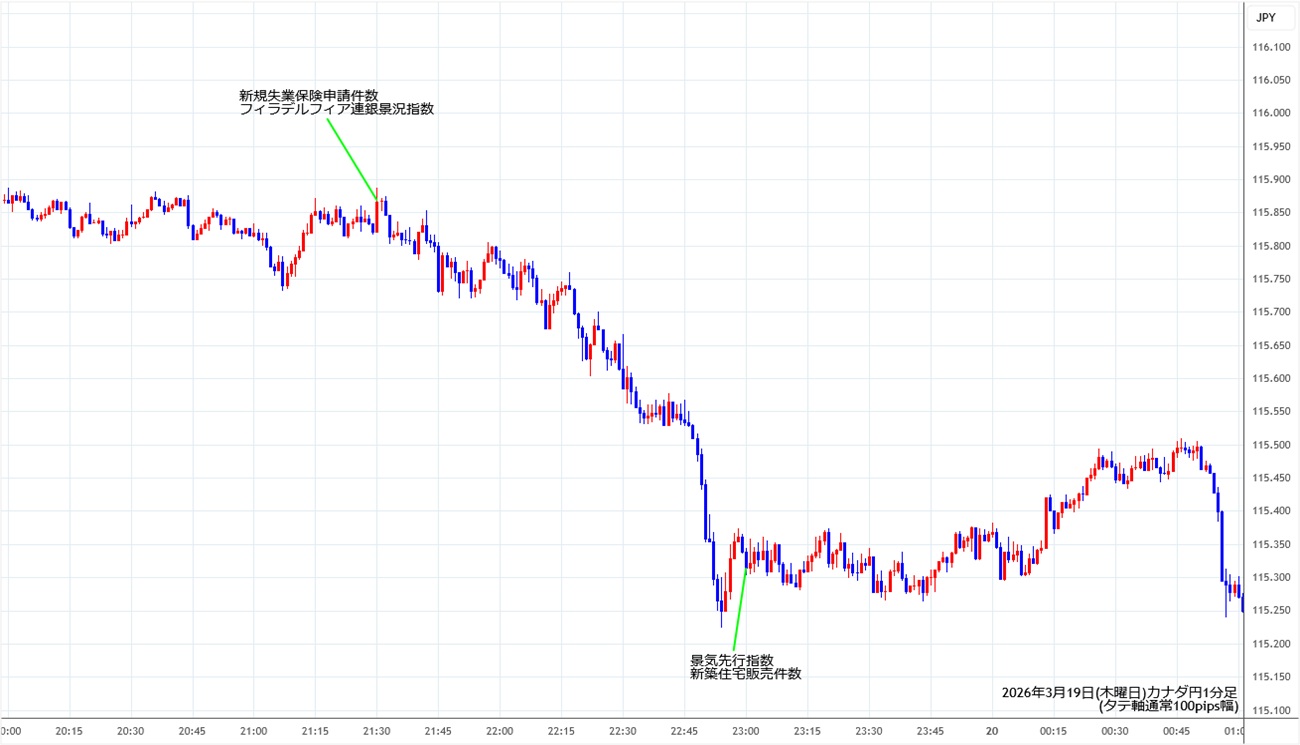Click the 景気先行指数 annotation text
This screenshot has height=745, width=1300.
click(731, 660)
